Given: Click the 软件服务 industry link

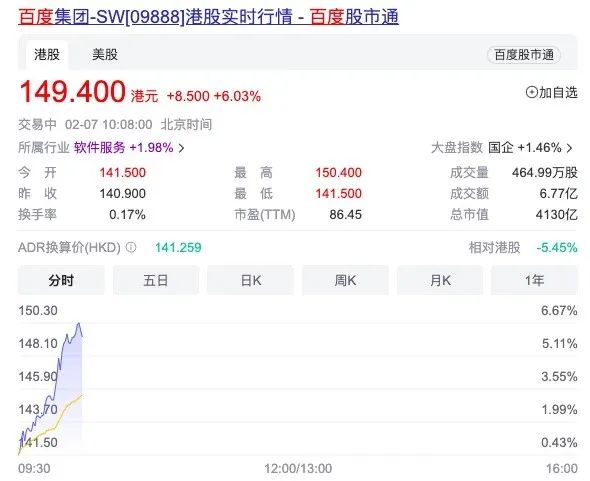Looking at the screenshot, I should click(x=99, y=148).
